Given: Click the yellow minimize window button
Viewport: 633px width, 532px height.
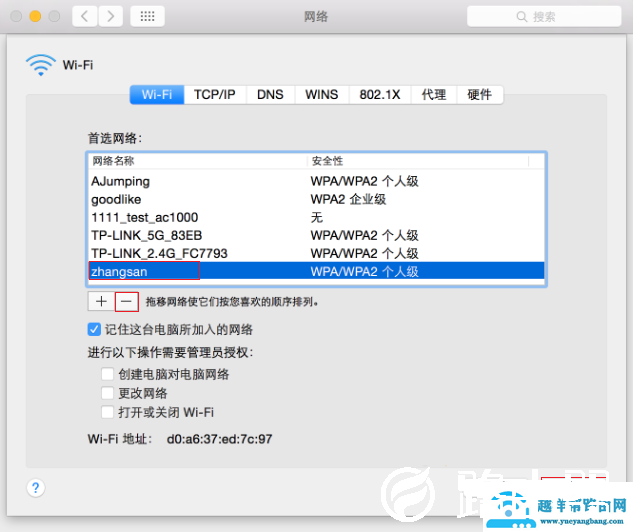Looking at the screenshot, I should click(35, 16).
